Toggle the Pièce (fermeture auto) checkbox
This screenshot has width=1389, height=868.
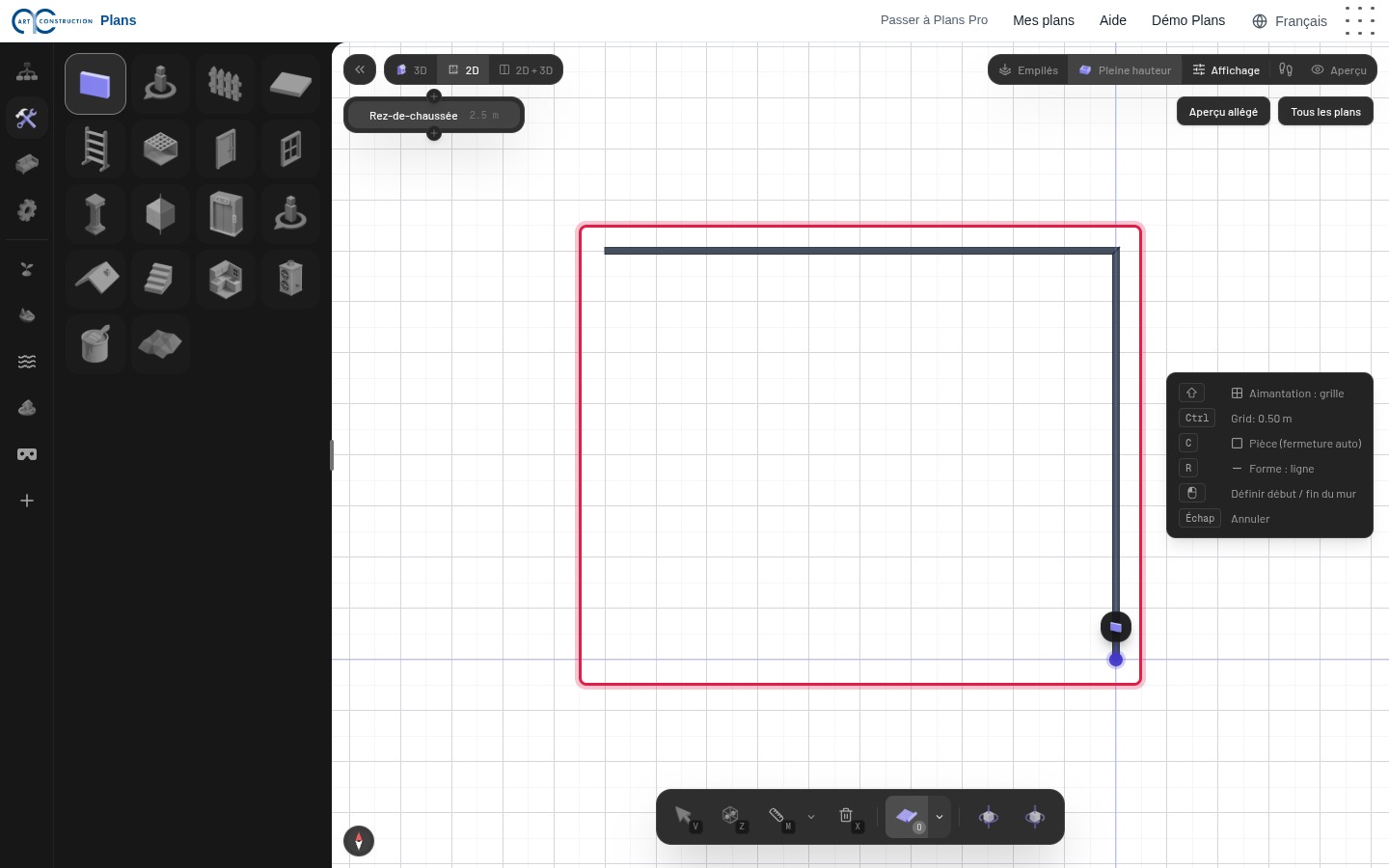click(x=1237, y=444)
